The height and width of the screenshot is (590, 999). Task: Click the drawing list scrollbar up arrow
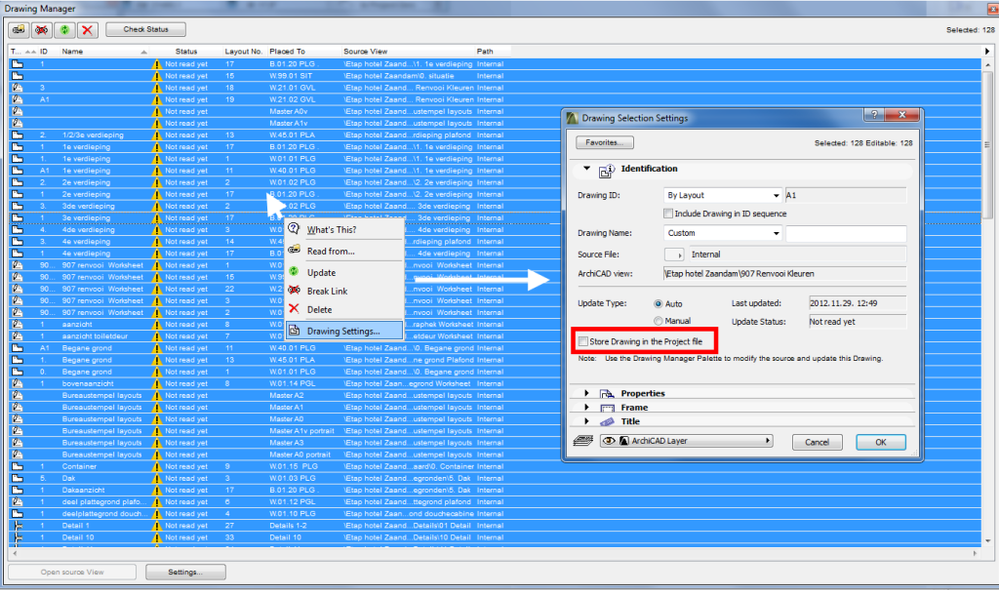(988, 64)
